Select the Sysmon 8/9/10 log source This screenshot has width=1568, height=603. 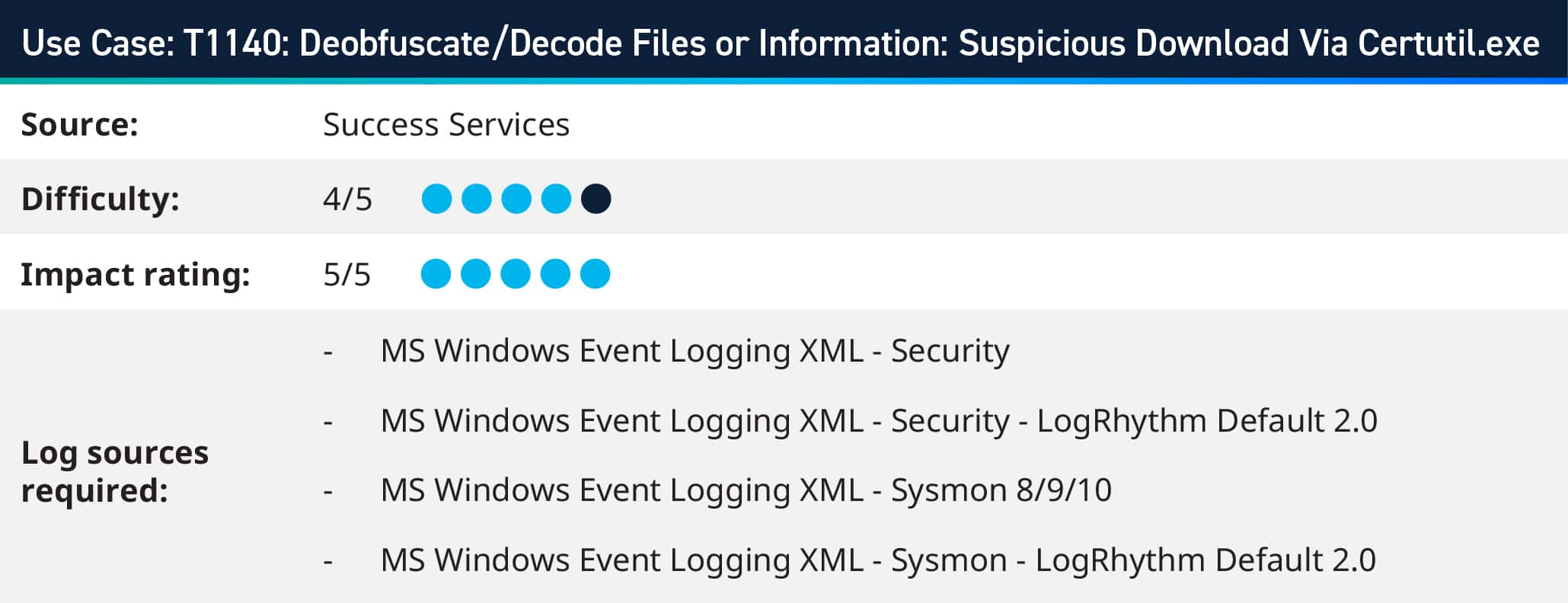coord(746,490)
